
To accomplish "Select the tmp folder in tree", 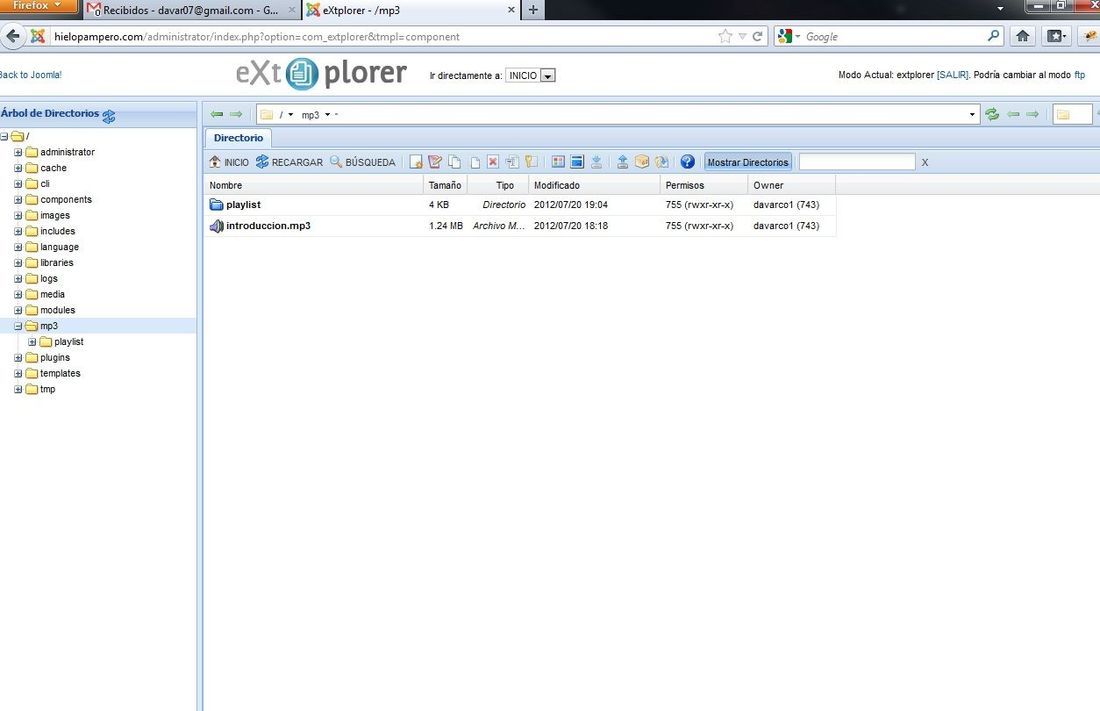I will [x=48, y=389].
